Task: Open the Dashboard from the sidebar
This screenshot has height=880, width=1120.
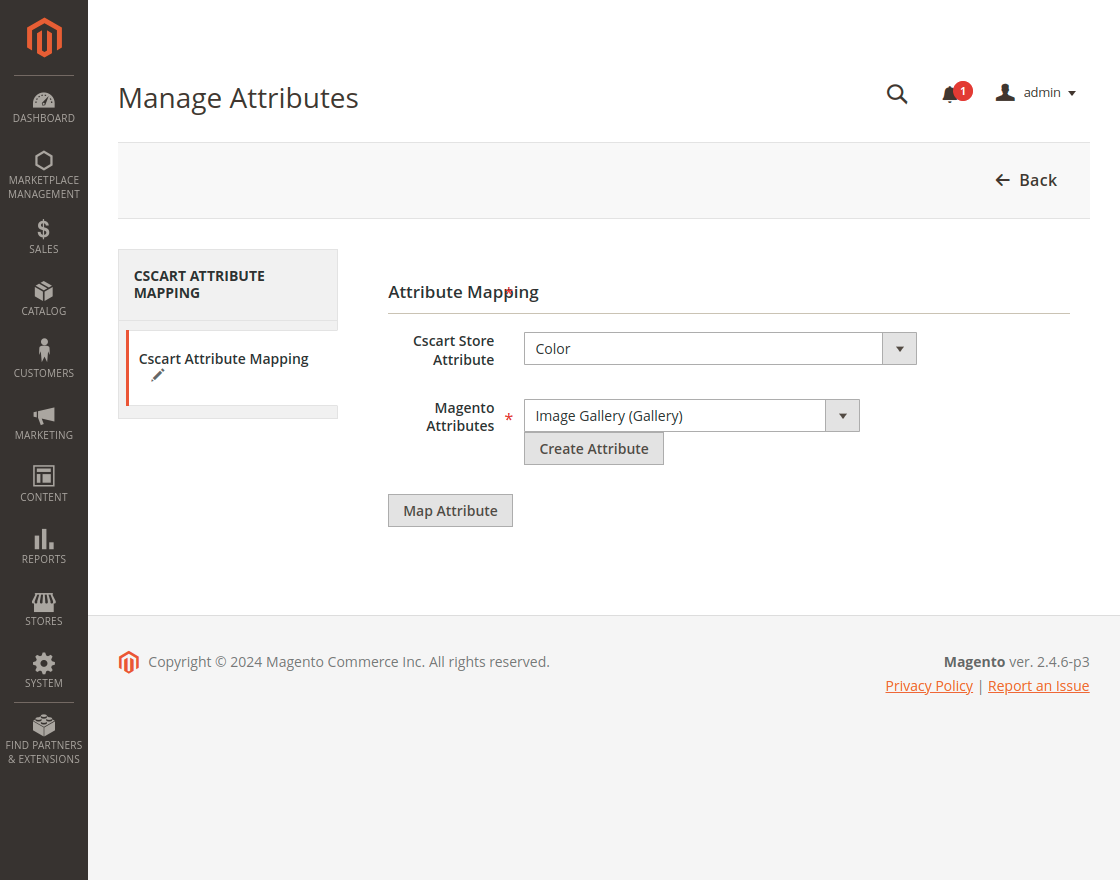Action: click(x=44, y=107)
